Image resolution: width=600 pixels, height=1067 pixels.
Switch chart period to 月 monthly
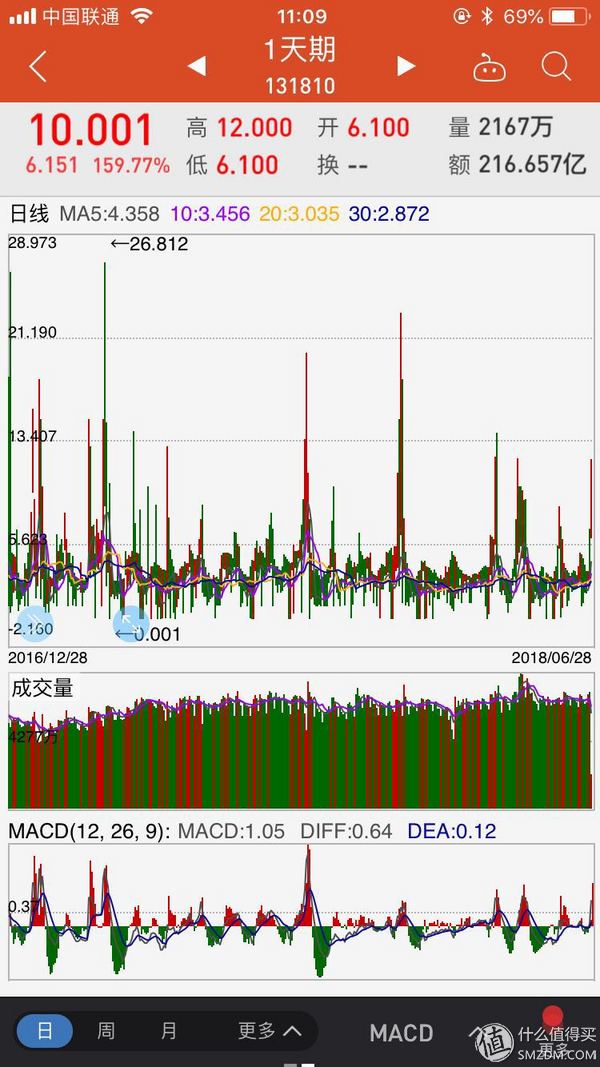pyautogui.click(x=168, y=1031)
